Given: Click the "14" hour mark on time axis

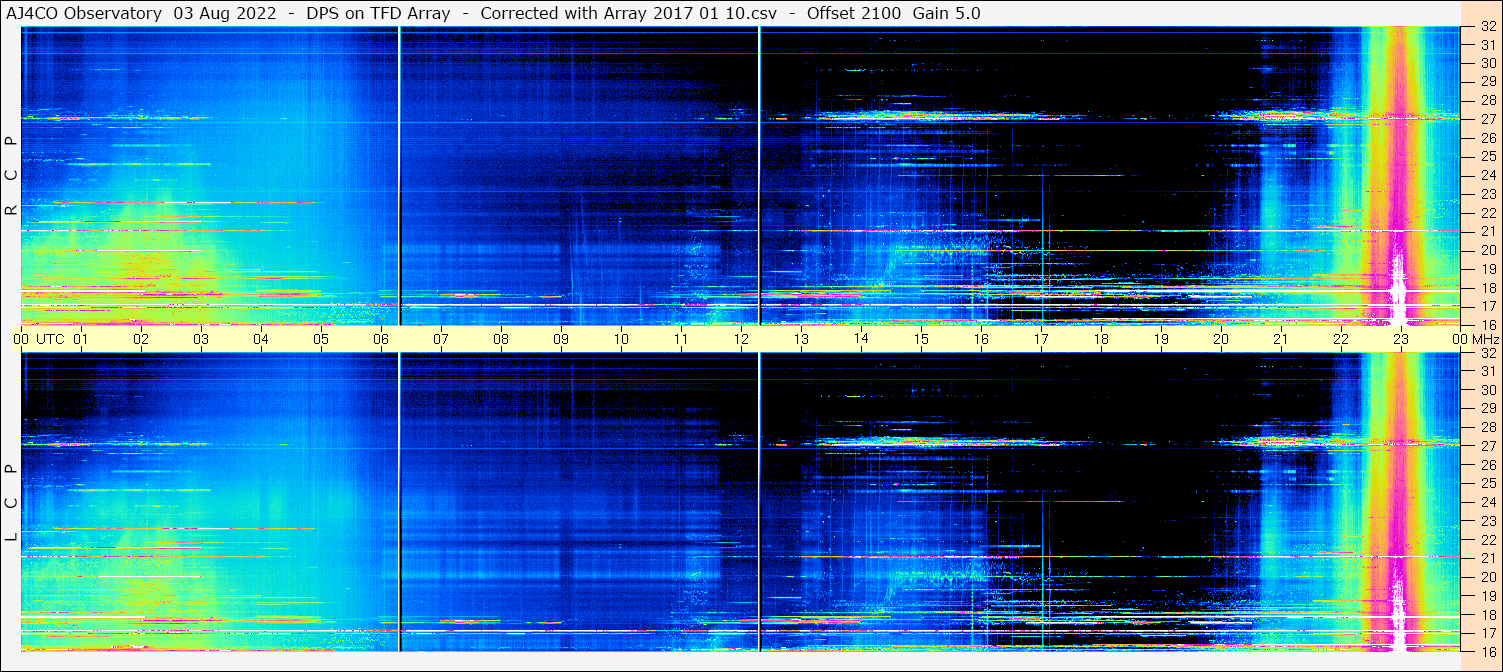Looking at the screenshot, I should click(x=861, y=339).
